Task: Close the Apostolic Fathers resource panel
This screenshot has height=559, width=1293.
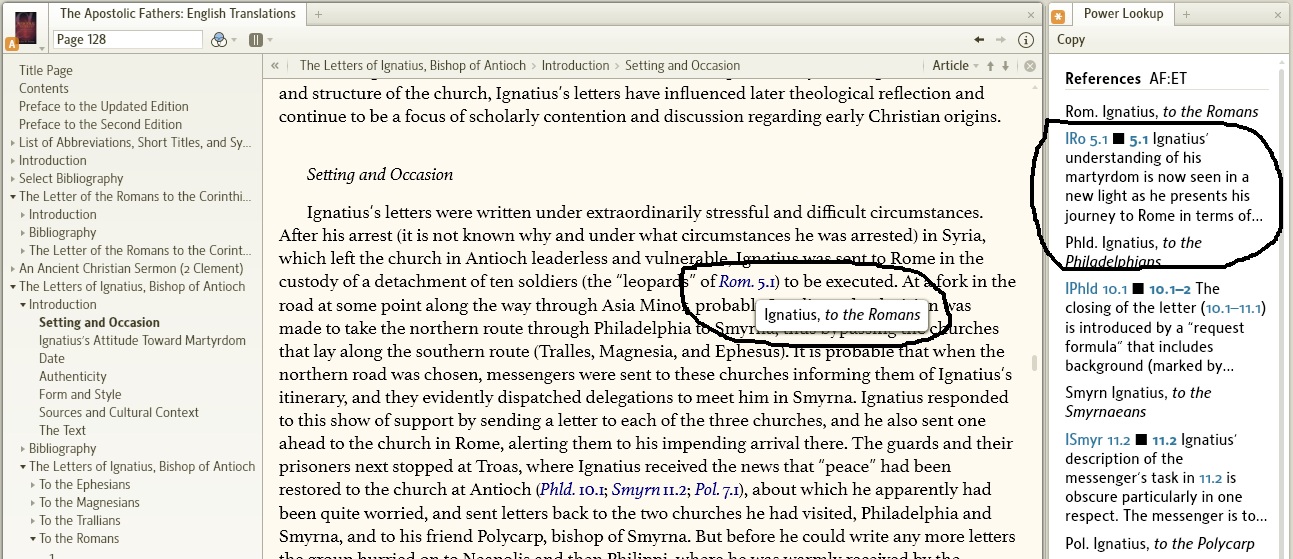Action: coord(1032,15)
